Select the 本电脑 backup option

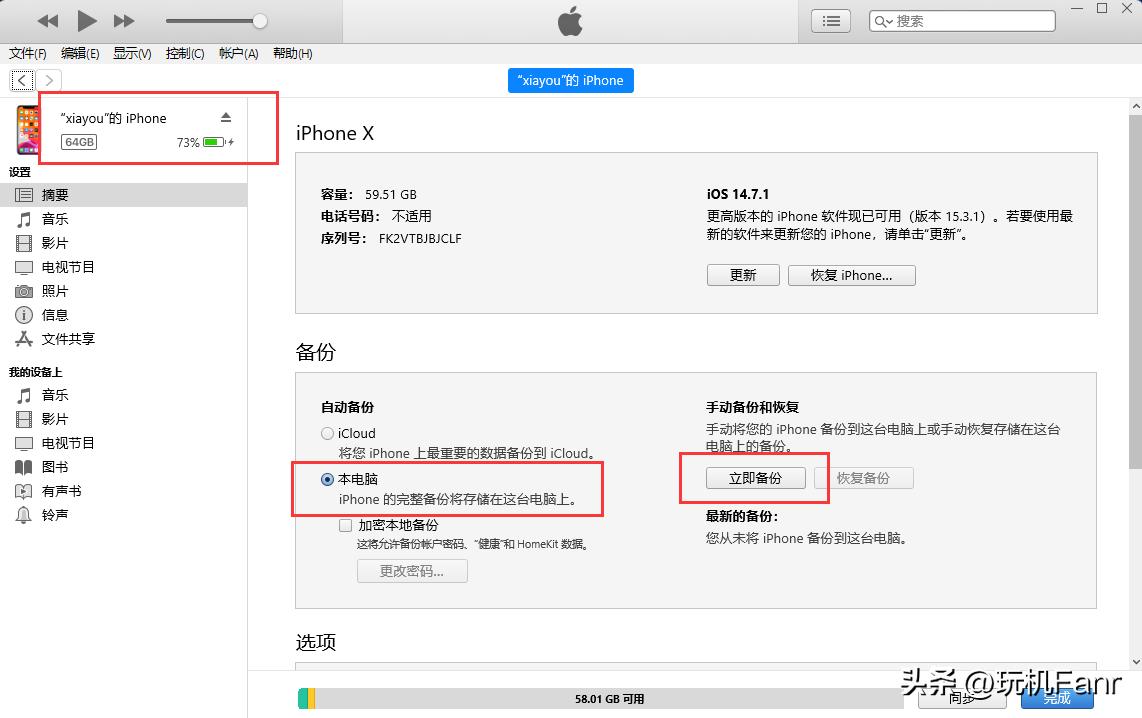[x=327, y=480]
